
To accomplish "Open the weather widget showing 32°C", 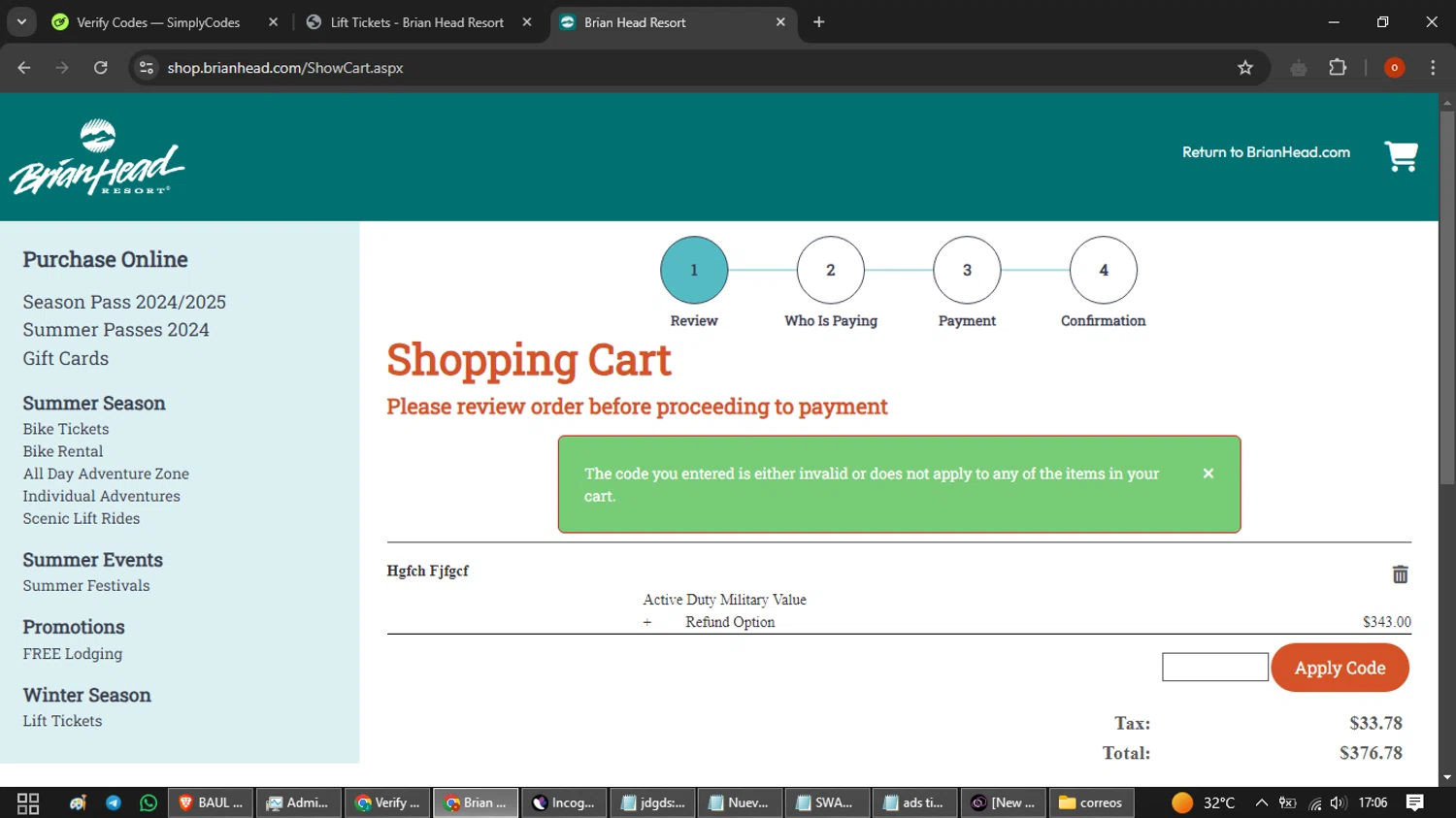I will tap(1203, 802).
